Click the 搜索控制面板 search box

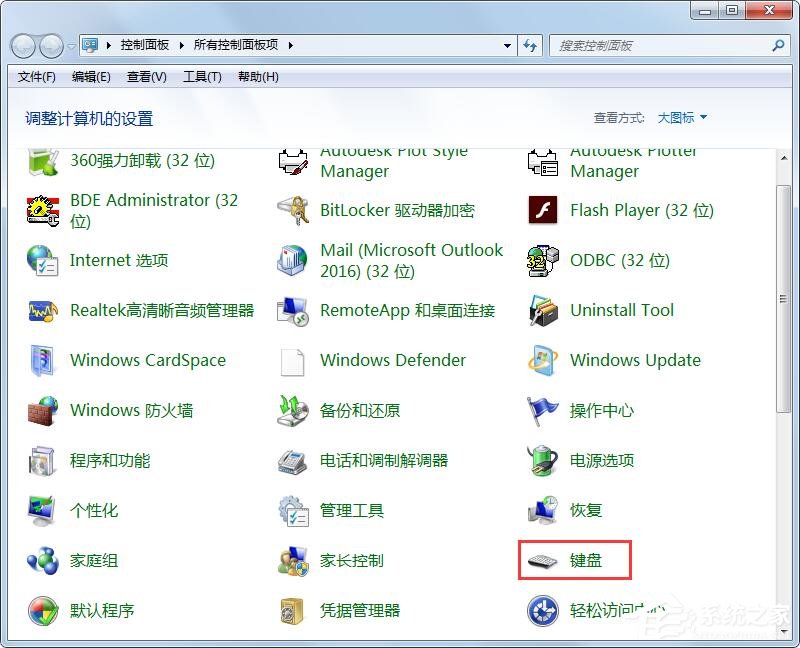click(x=660, y=45)
